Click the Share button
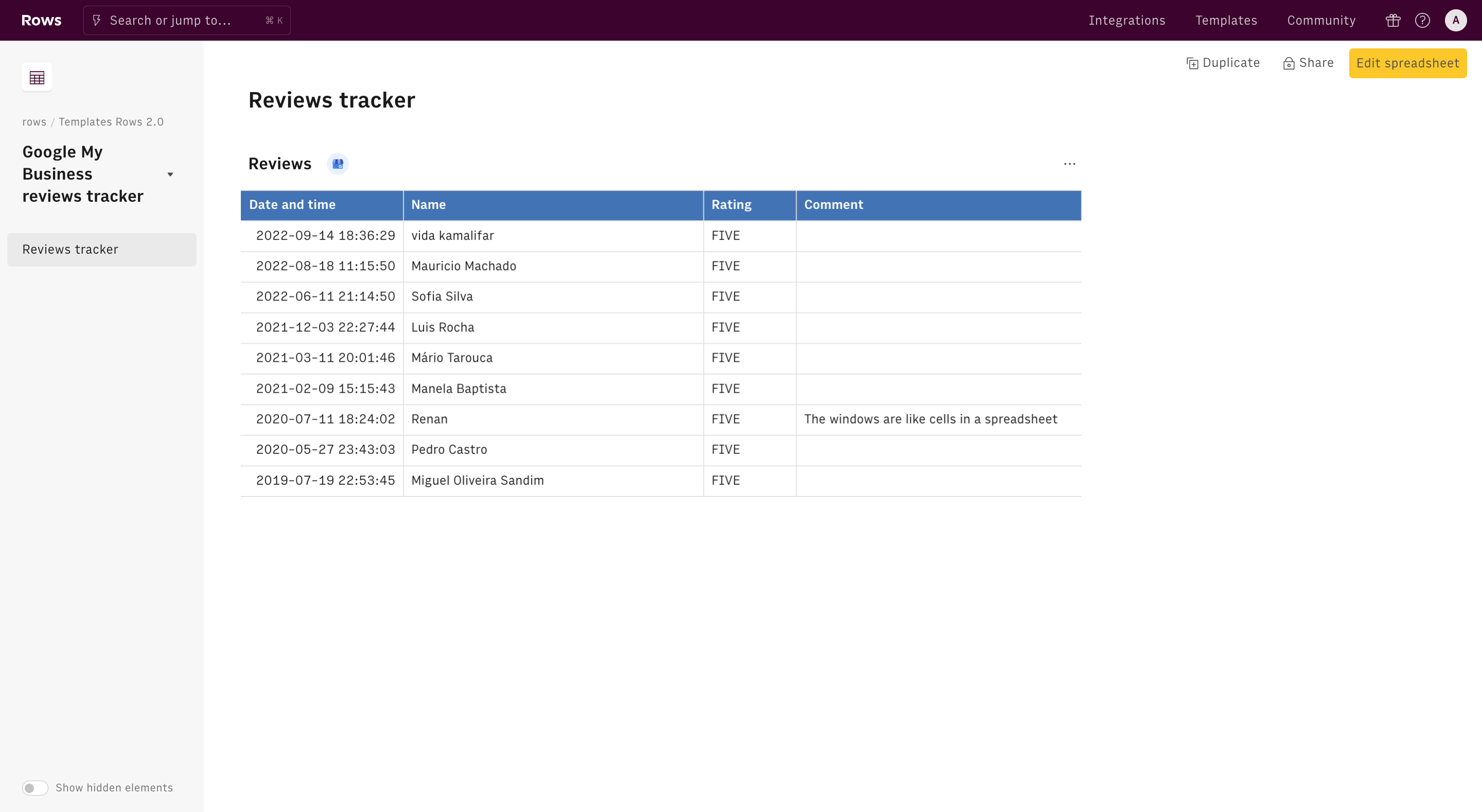This screenshot has height=812, width=1482. point(1308,63)
